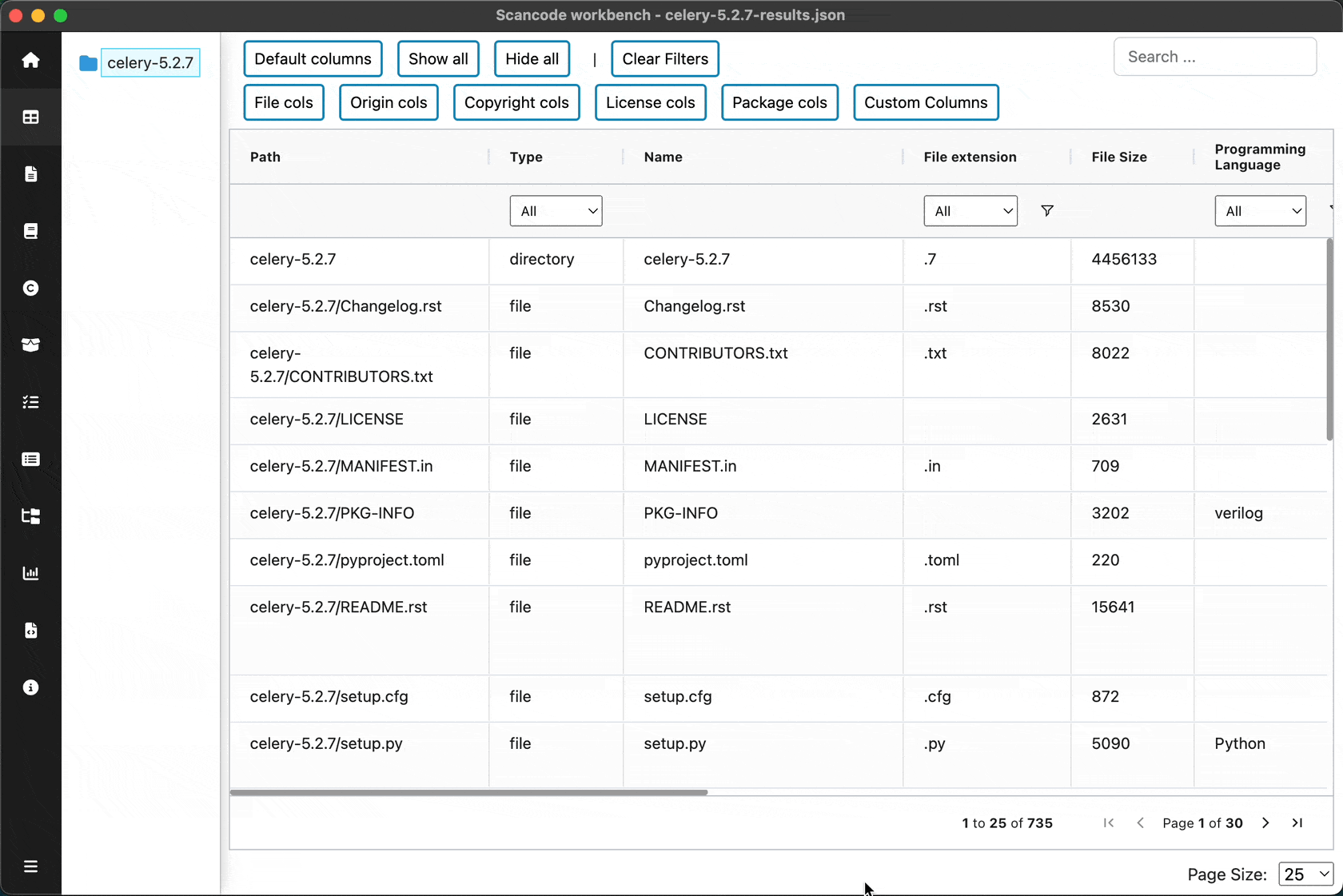This screenshot has width=1343, height=896.
Task: Click the Hide all button
Action: [x=532, y=59]
